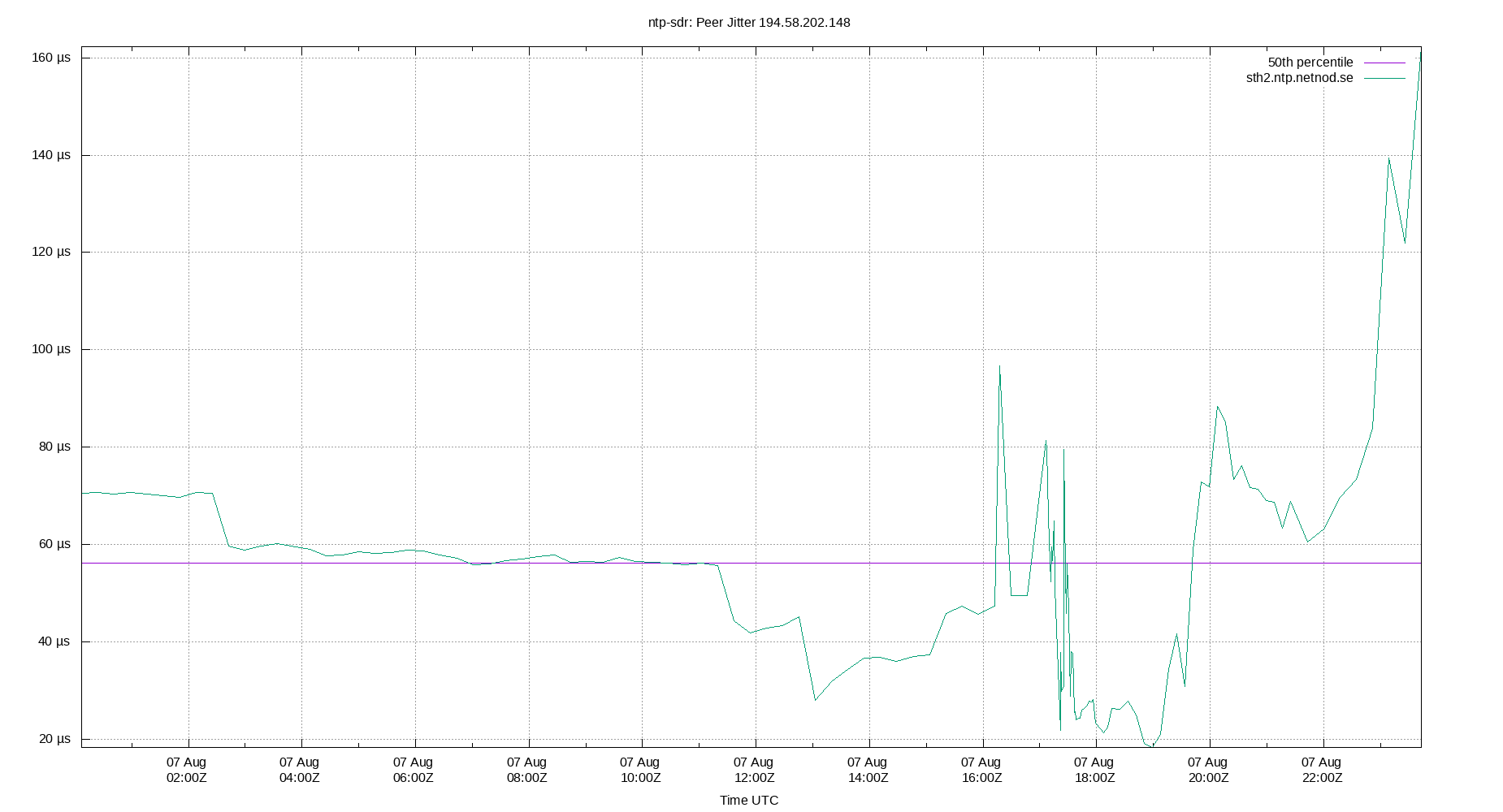
Task: Click the 'sth2.ntp.netnod.se' legend label
Action: pyautogui.click(x=1300, y=78)
